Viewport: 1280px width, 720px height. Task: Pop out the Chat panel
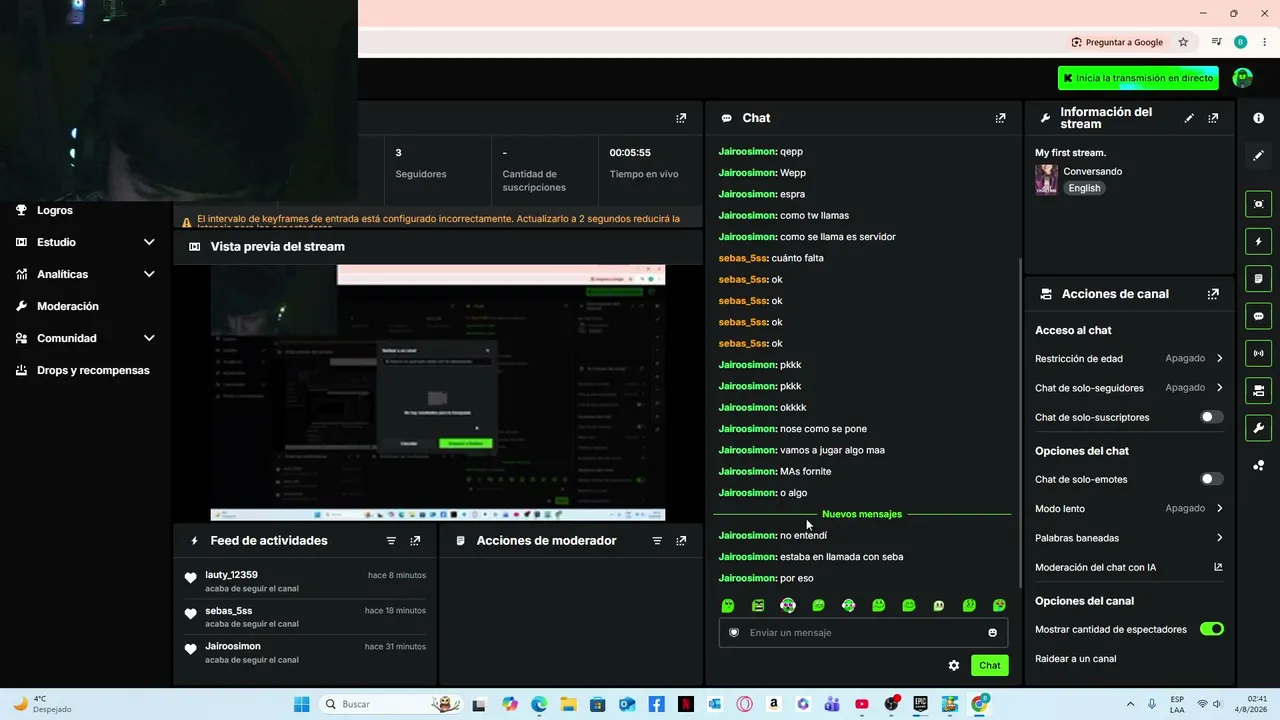coord(1000,118)
